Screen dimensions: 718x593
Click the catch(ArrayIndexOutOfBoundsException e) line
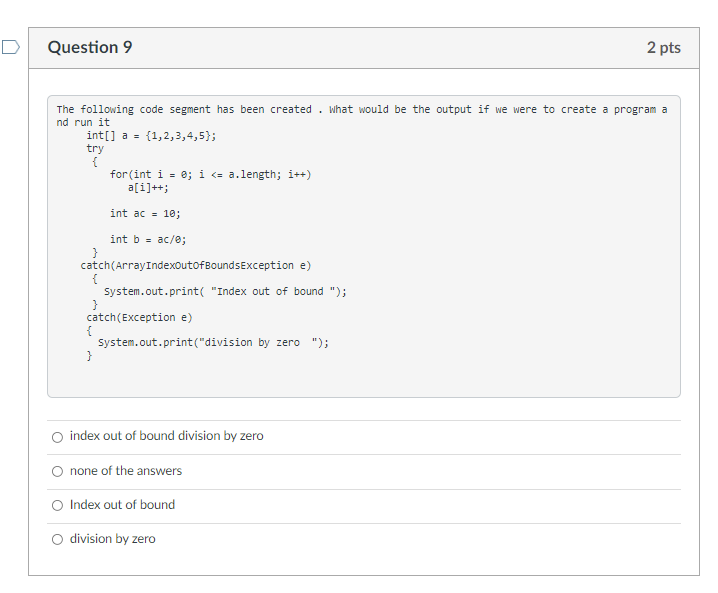pos(196,266)
